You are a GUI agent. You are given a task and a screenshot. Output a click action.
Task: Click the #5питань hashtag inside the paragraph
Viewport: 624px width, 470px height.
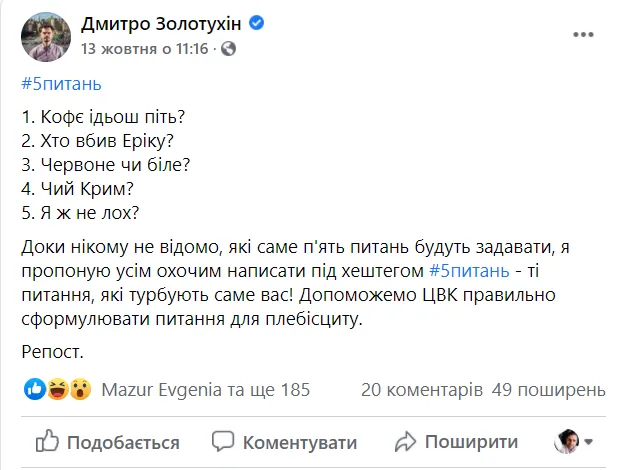[x=469, y=272]
